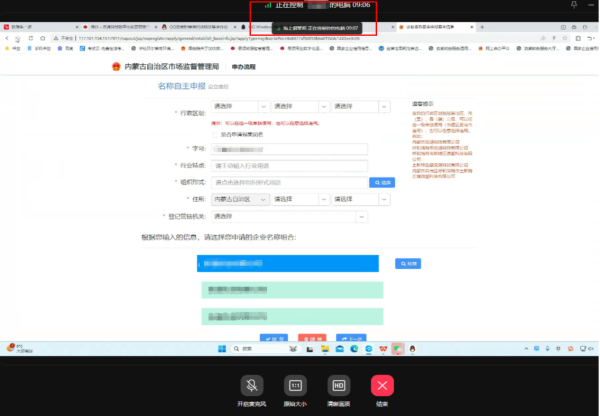
Task: Open first administrative division dropdown
Action: point(234,107)
